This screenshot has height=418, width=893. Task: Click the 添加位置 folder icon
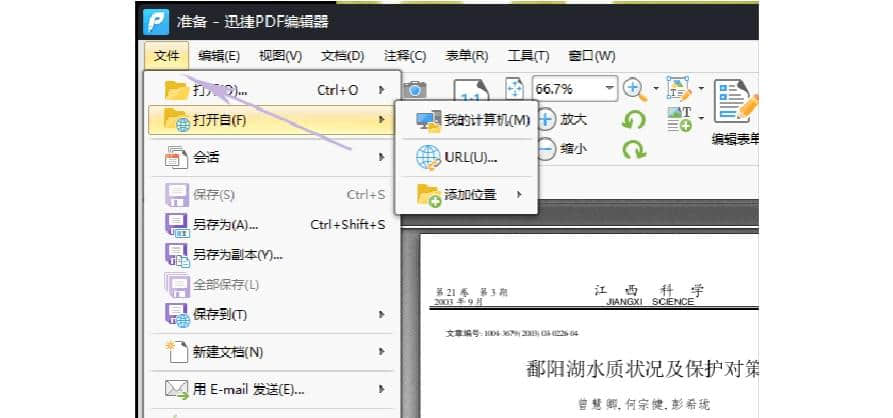pyautogui.click(x=429, y=195)
